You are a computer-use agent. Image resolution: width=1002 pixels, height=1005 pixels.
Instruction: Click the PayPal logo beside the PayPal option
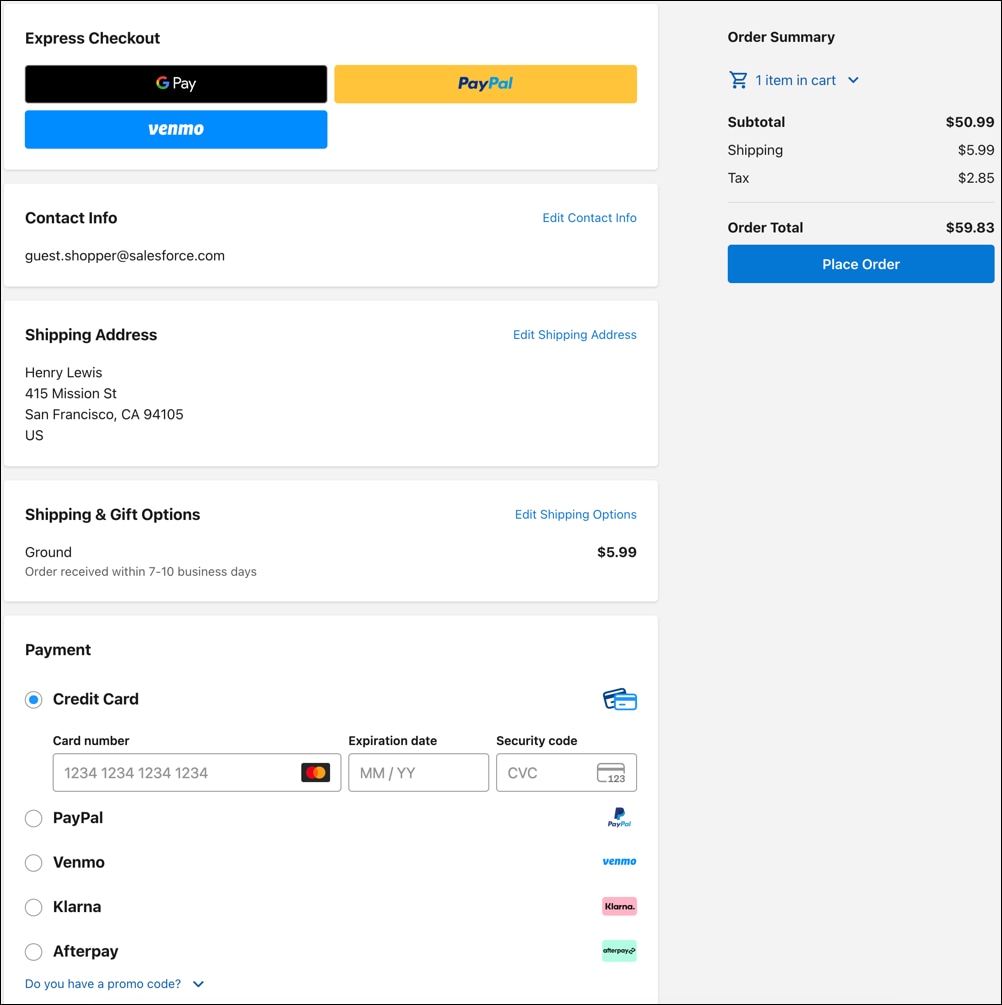[618, 817]
